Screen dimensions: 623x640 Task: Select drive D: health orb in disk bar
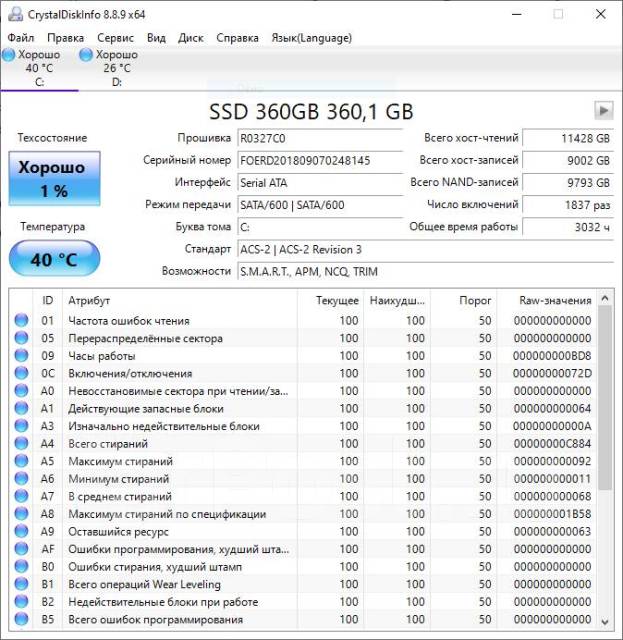point(86,55)
